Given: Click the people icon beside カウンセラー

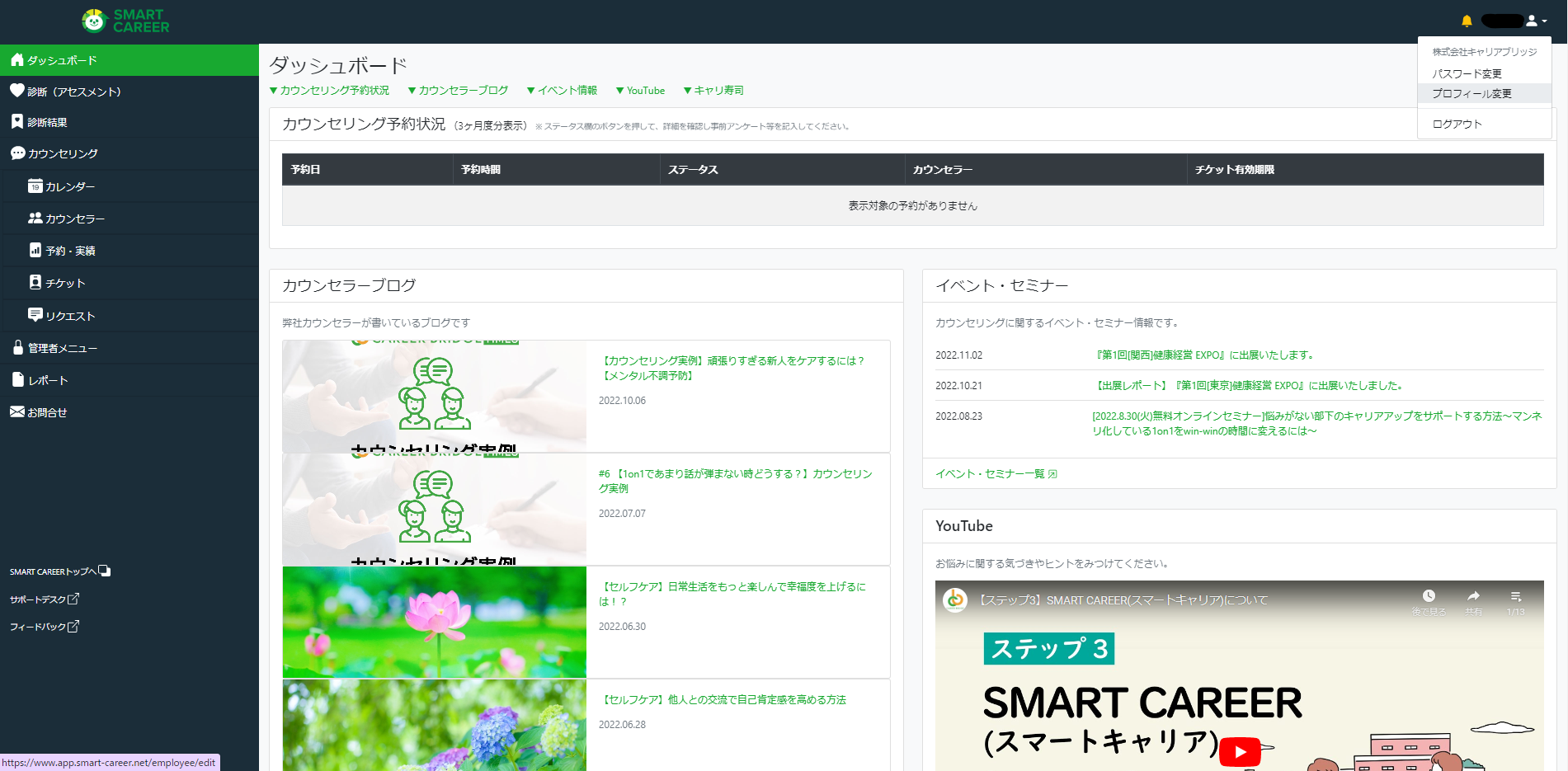Looking at the screenshot, I should point(35,218).
